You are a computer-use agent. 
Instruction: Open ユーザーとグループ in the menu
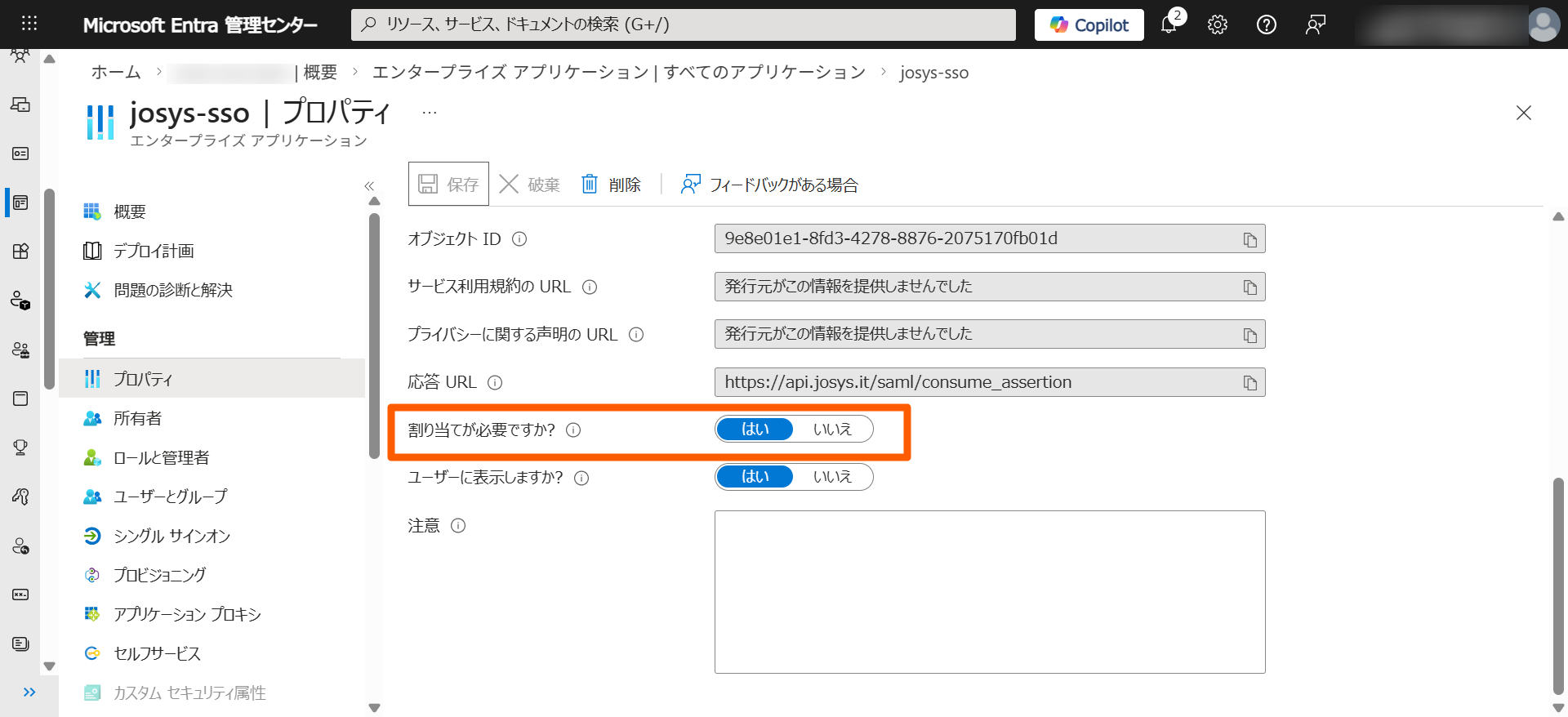pos(170,497)
